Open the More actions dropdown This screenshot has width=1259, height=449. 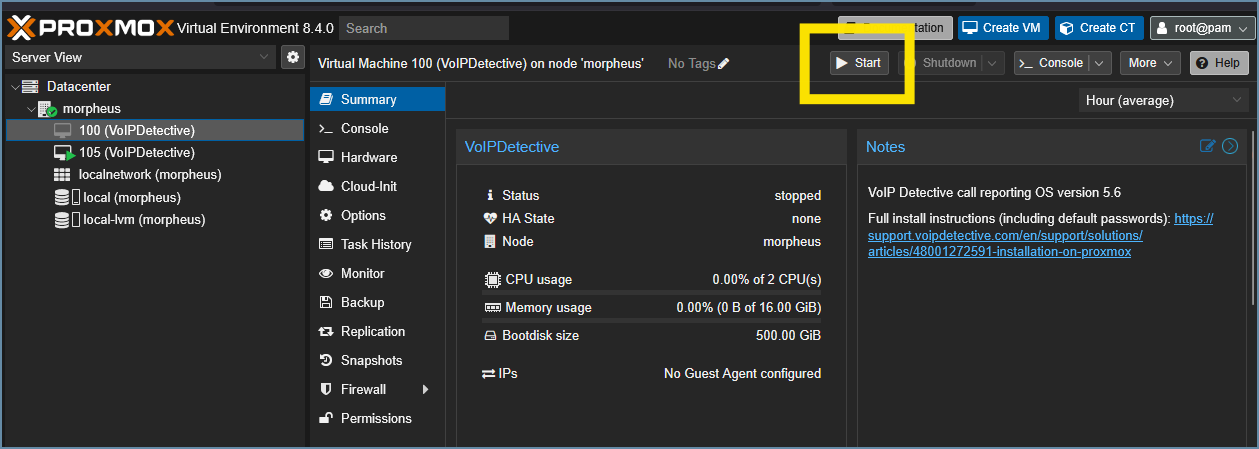click(x=1150, y=63)
